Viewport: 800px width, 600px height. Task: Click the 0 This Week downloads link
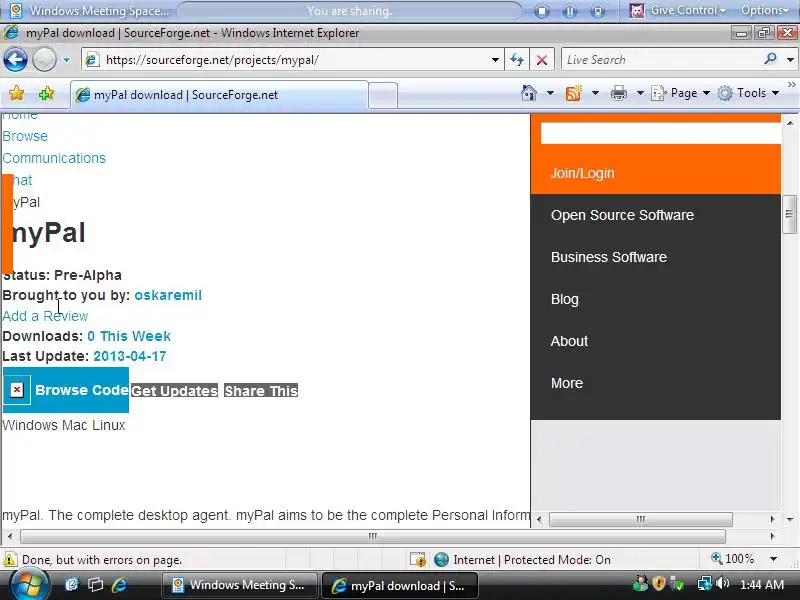point(129,336)
